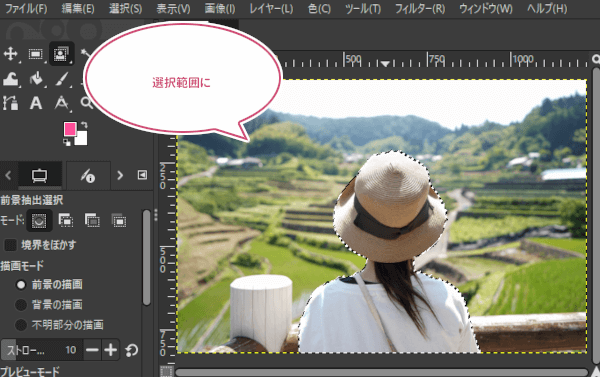Select the Rectangle Select tool
Screen dimensions: 600x377
coord(36,54)
